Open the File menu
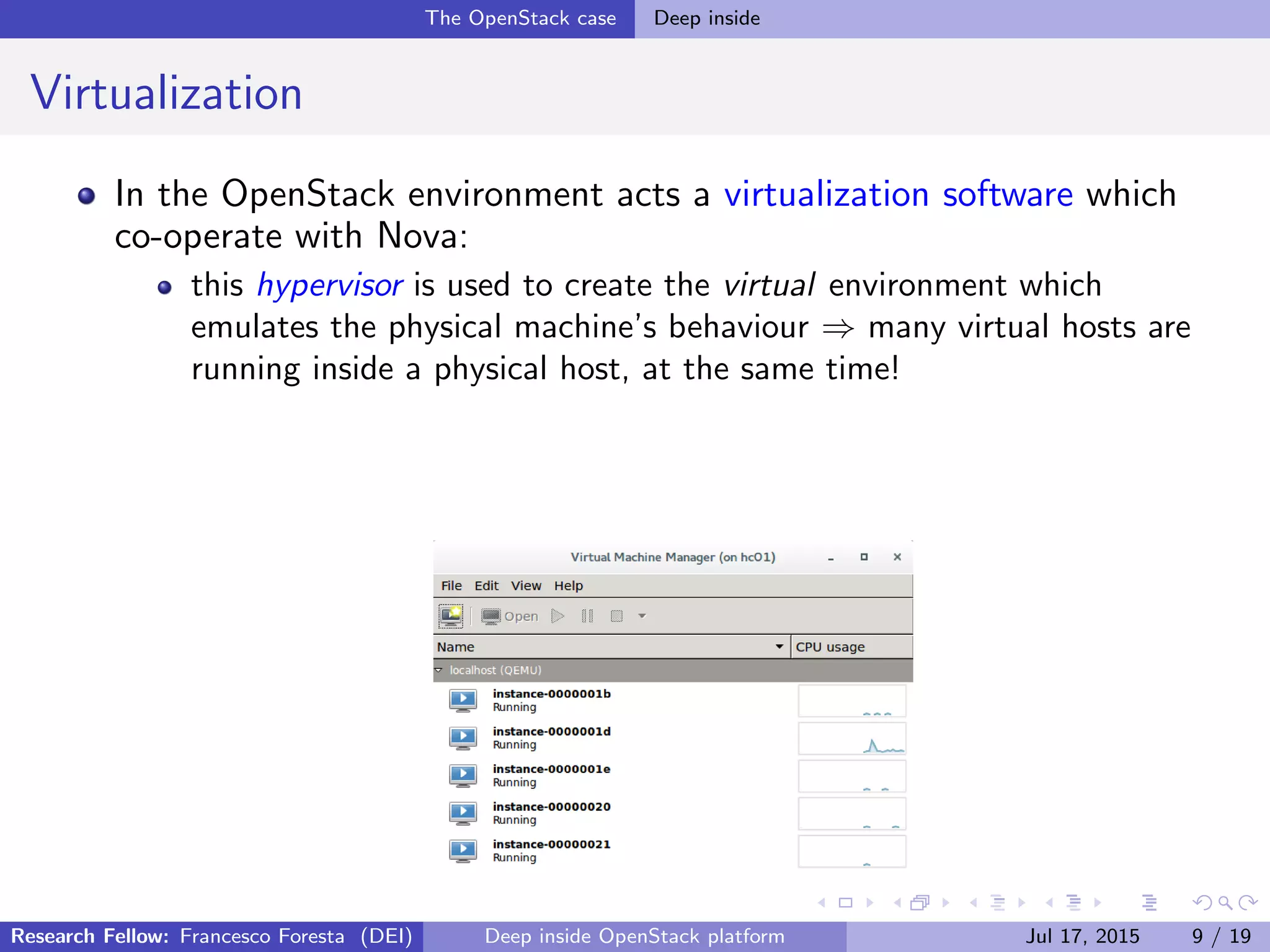The width and height of the screenshot is (1270, 952). [x=451, y=586]
